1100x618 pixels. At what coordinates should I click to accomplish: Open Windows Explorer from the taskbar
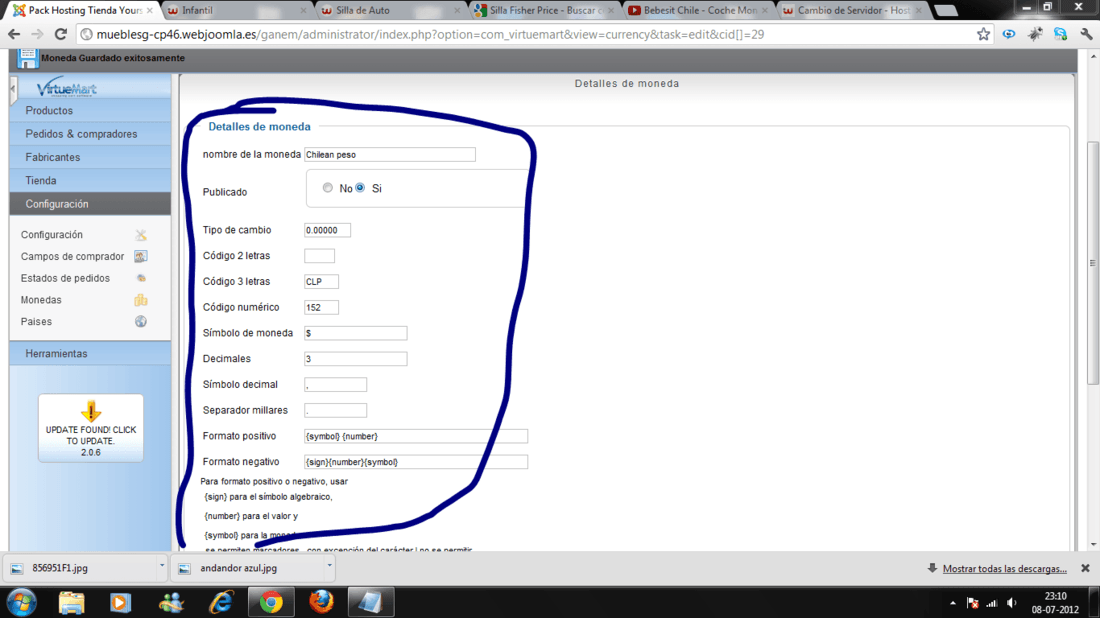point(72,602)
